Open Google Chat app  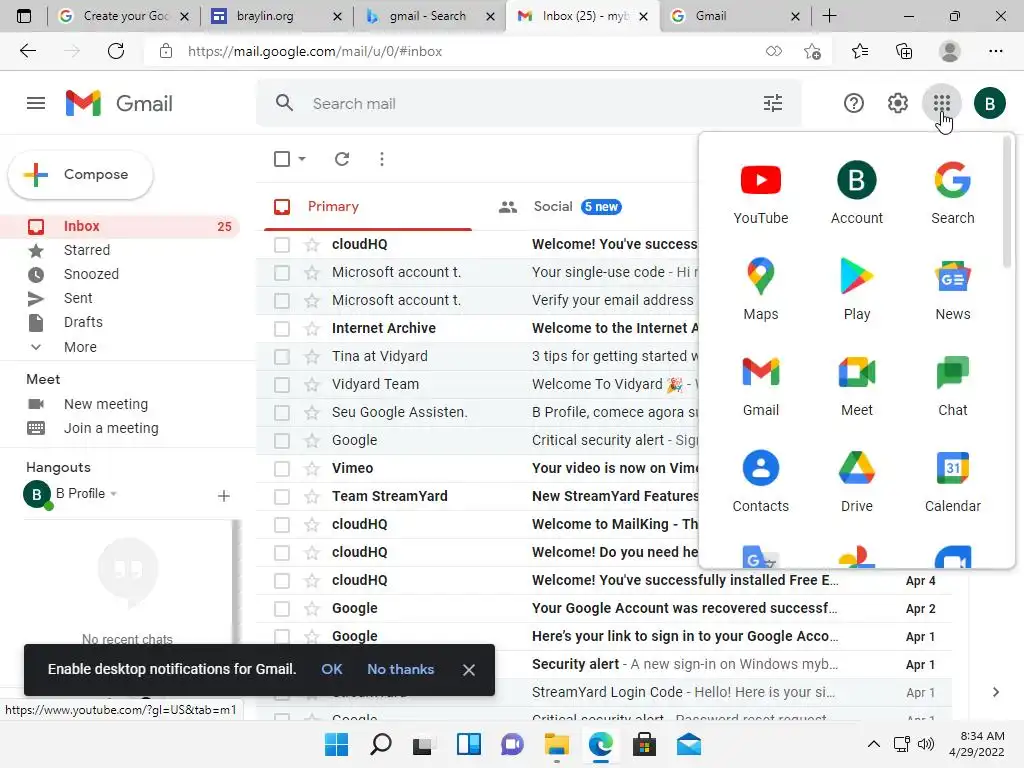[952, 385]
